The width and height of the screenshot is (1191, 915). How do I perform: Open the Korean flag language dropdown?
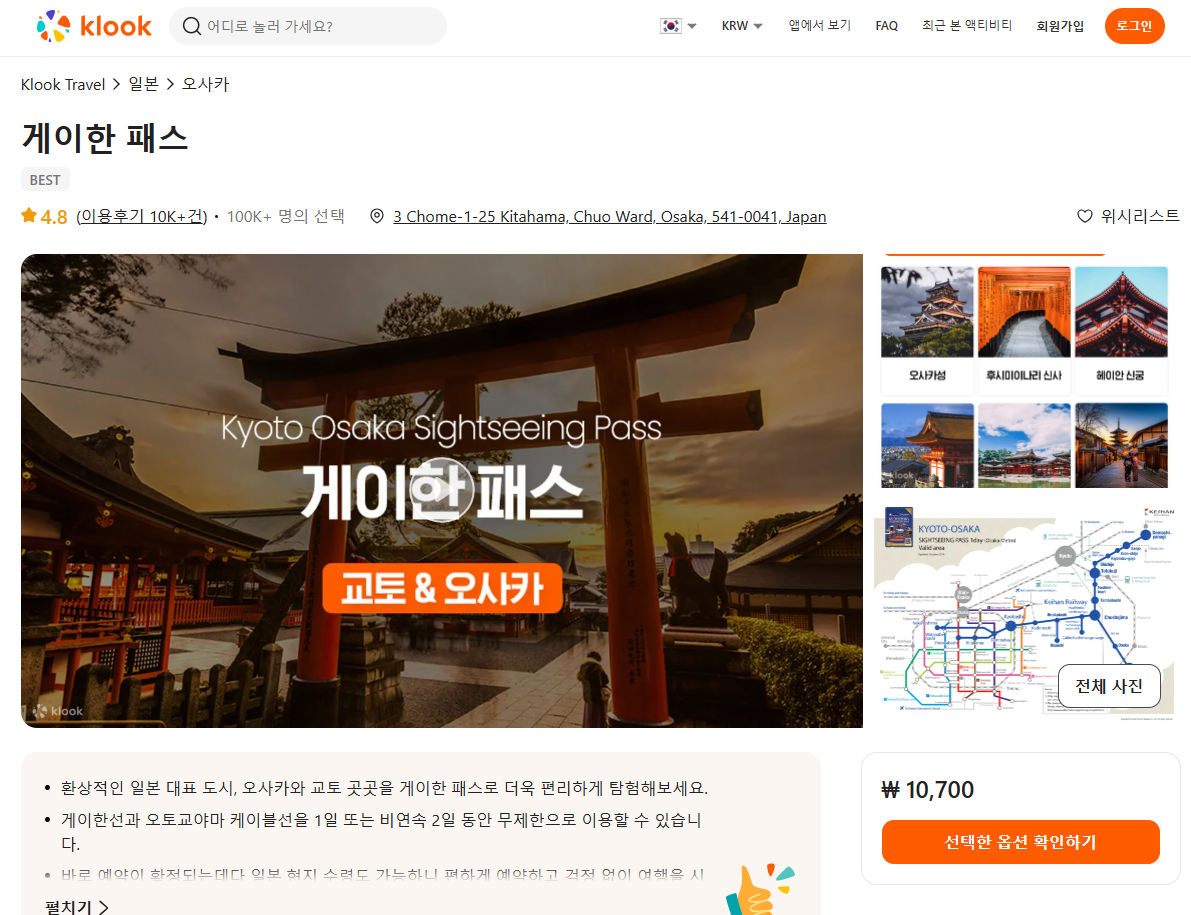click(678, 26)
